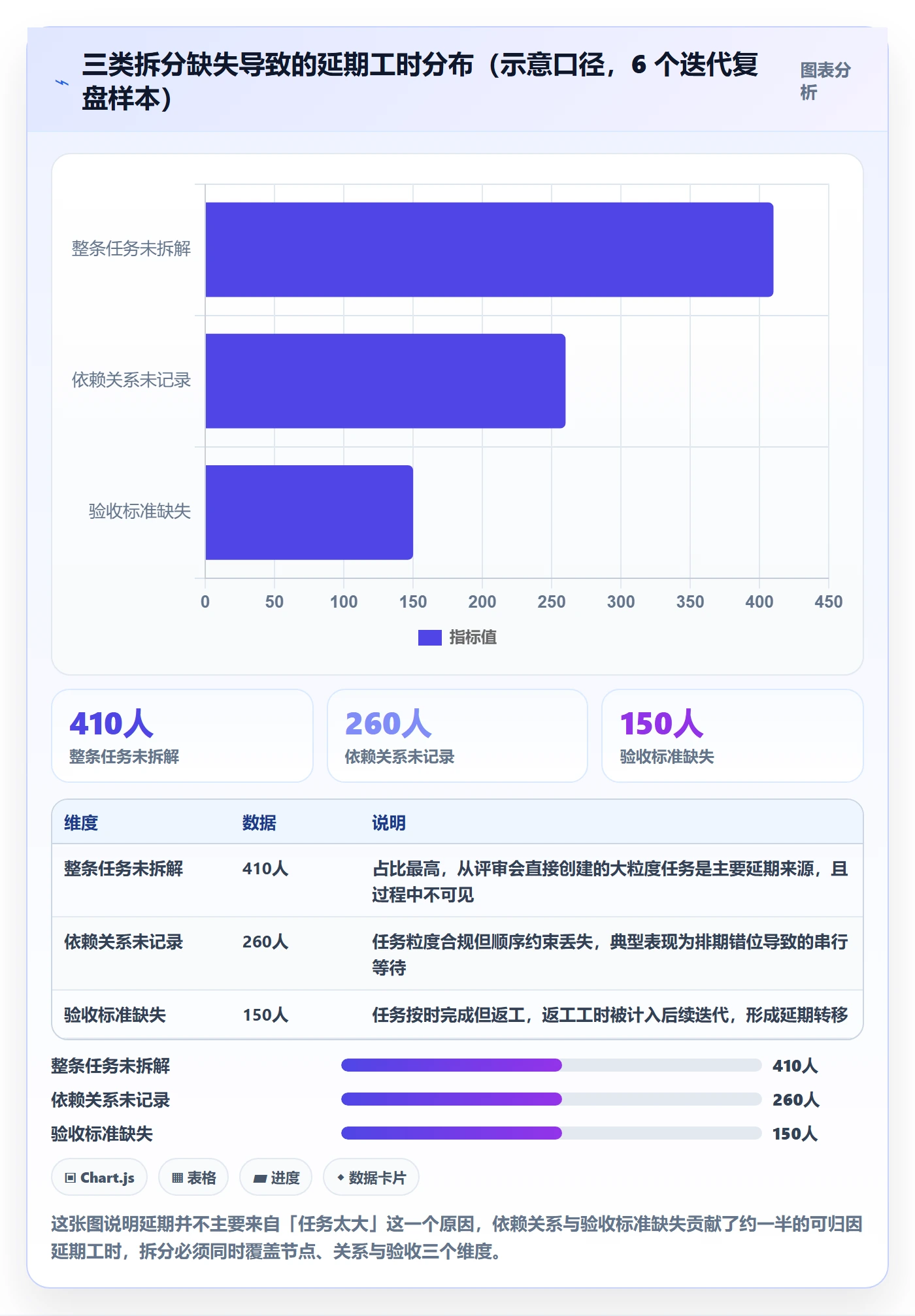
Task: Click the 整条任务未拆解 progress bar
Action: pyautogui.click(x=551, y=1065)
